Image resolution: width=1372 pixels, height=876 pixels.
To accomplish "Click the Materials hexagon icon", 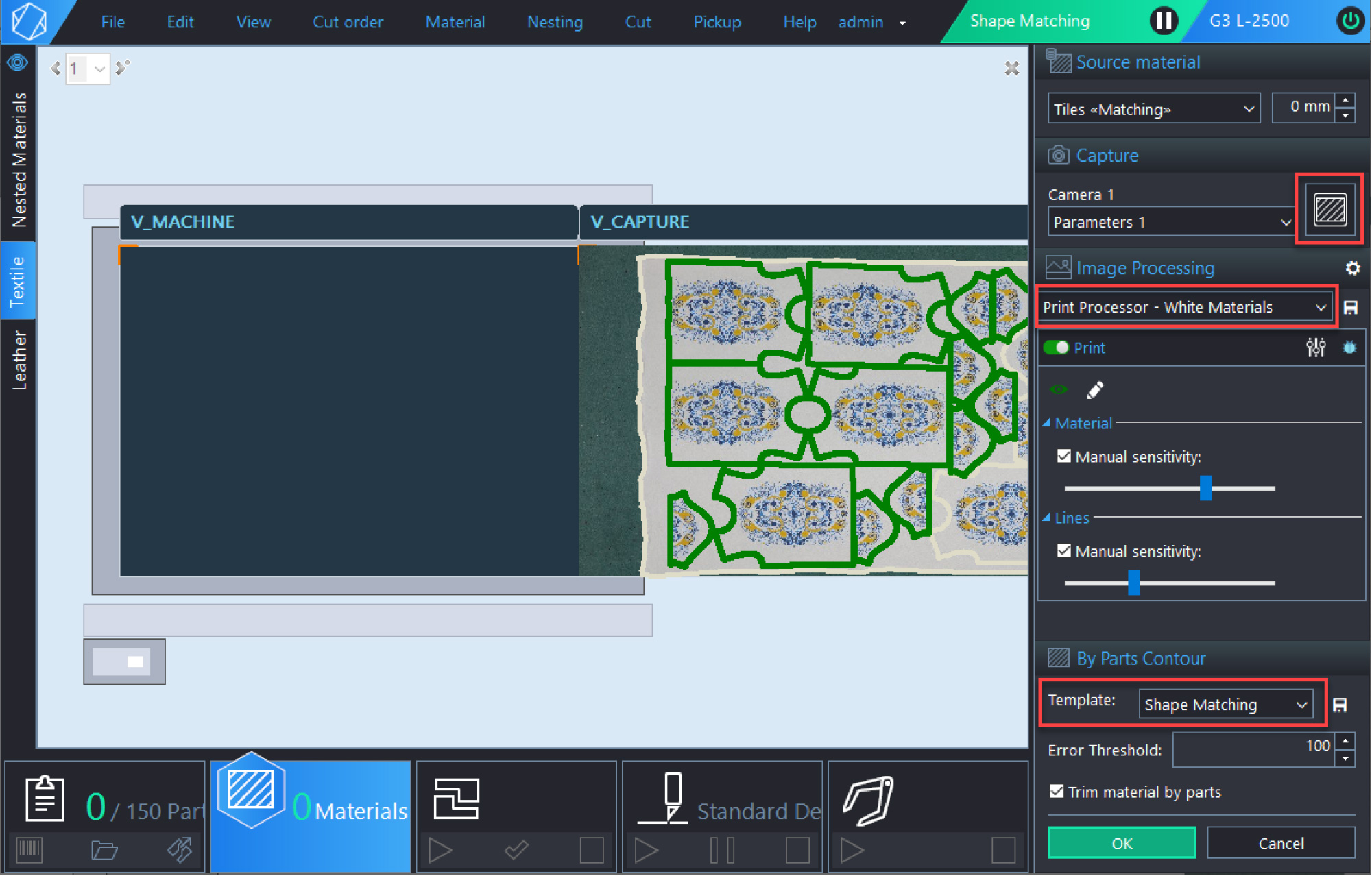I will pyautogui.click(x=251, y=790).
